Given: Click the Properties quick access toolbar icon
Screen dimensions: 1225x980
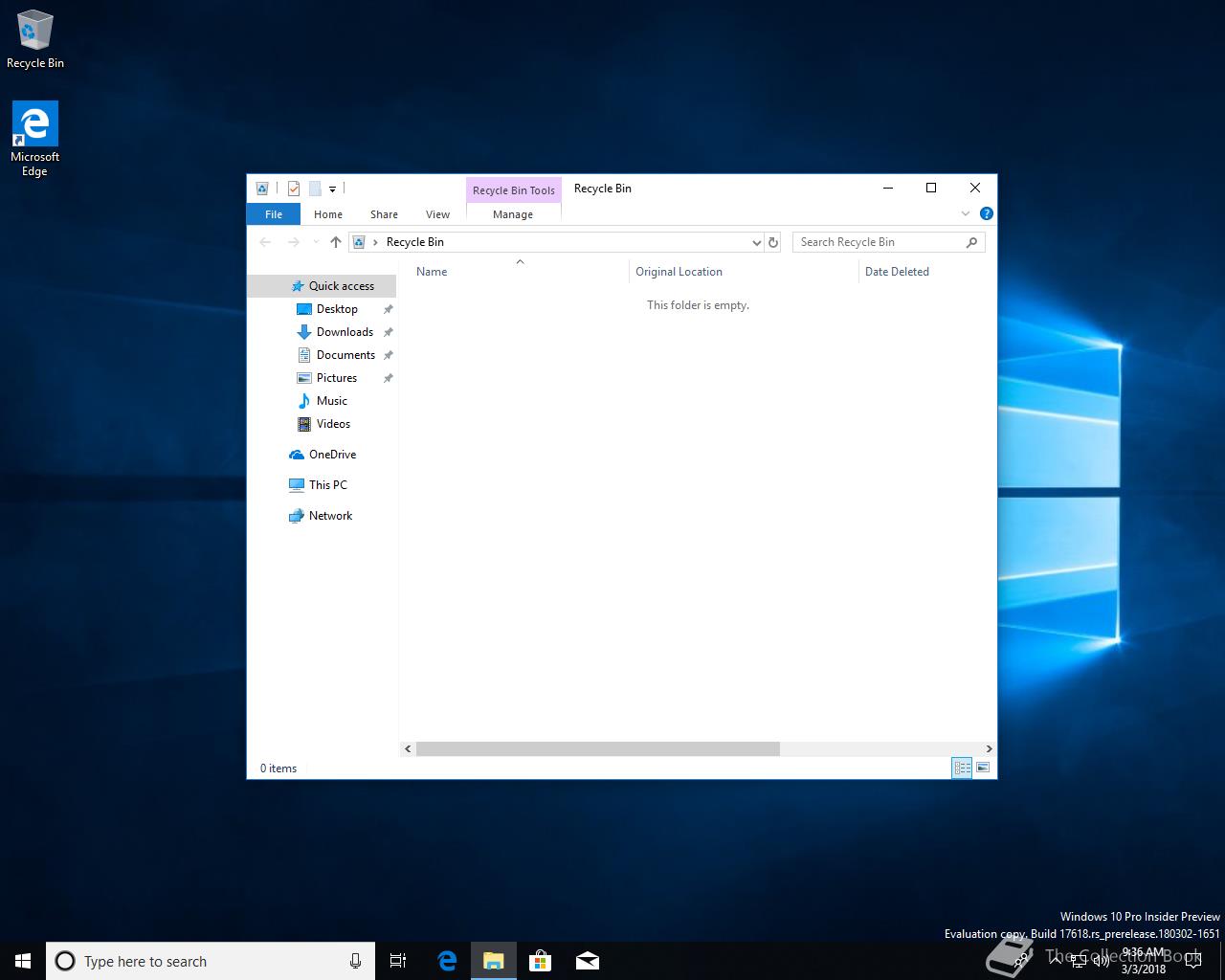Looking at the screenshot, I should click(294, 189).
